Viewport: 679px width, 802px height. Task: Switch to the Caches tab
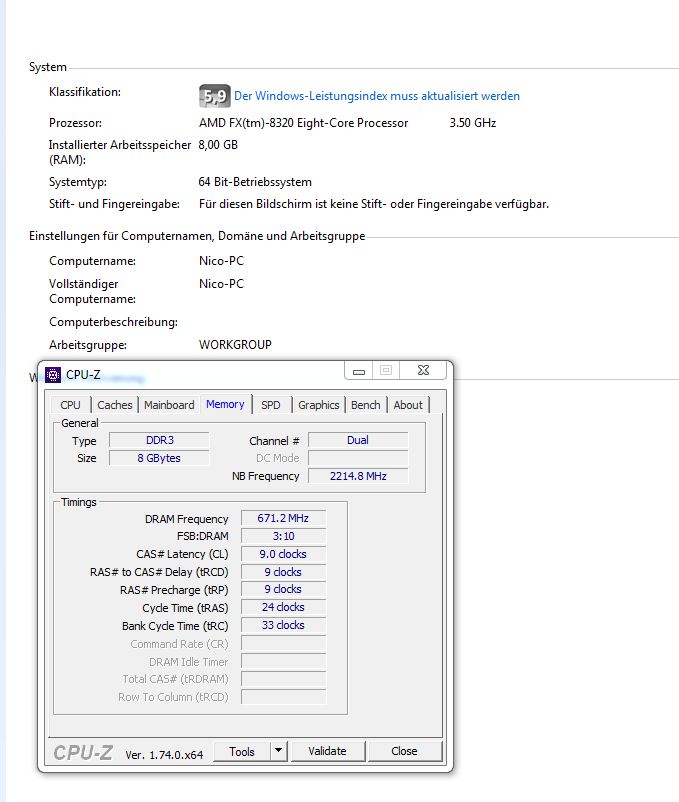pos(115,405)
